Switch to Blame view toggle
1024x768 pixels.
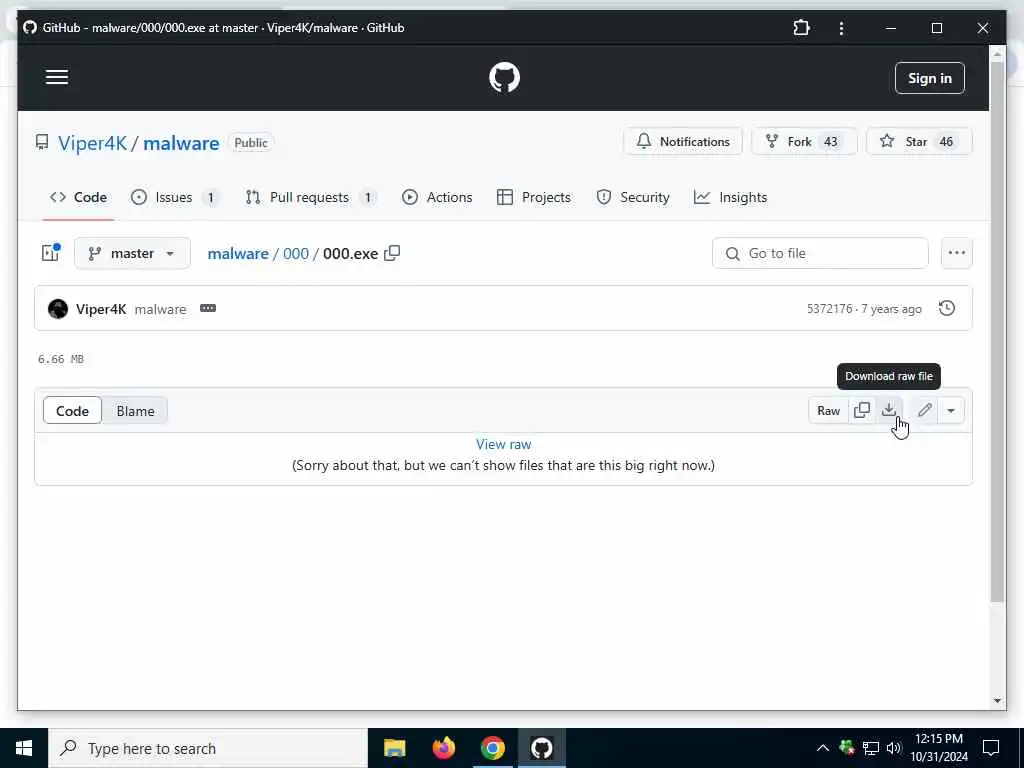coord(135,411)
